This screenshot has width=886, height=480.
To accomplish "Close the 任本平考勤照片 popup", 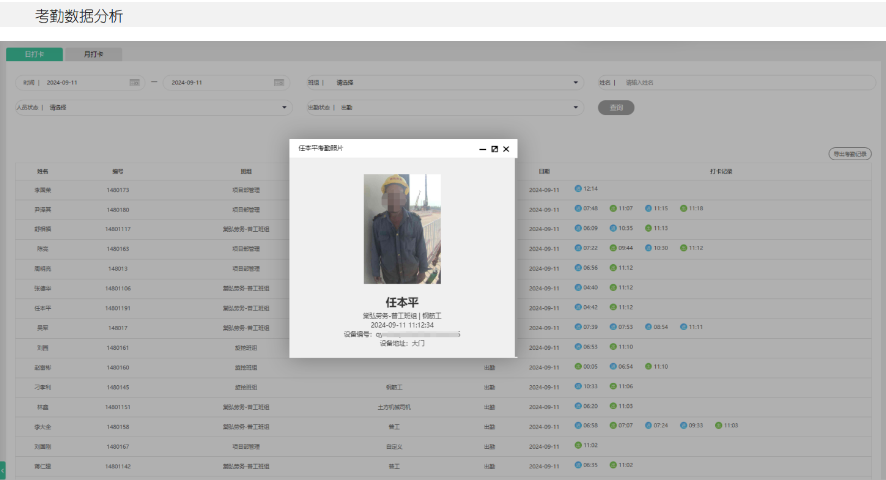I will [506, 148].
